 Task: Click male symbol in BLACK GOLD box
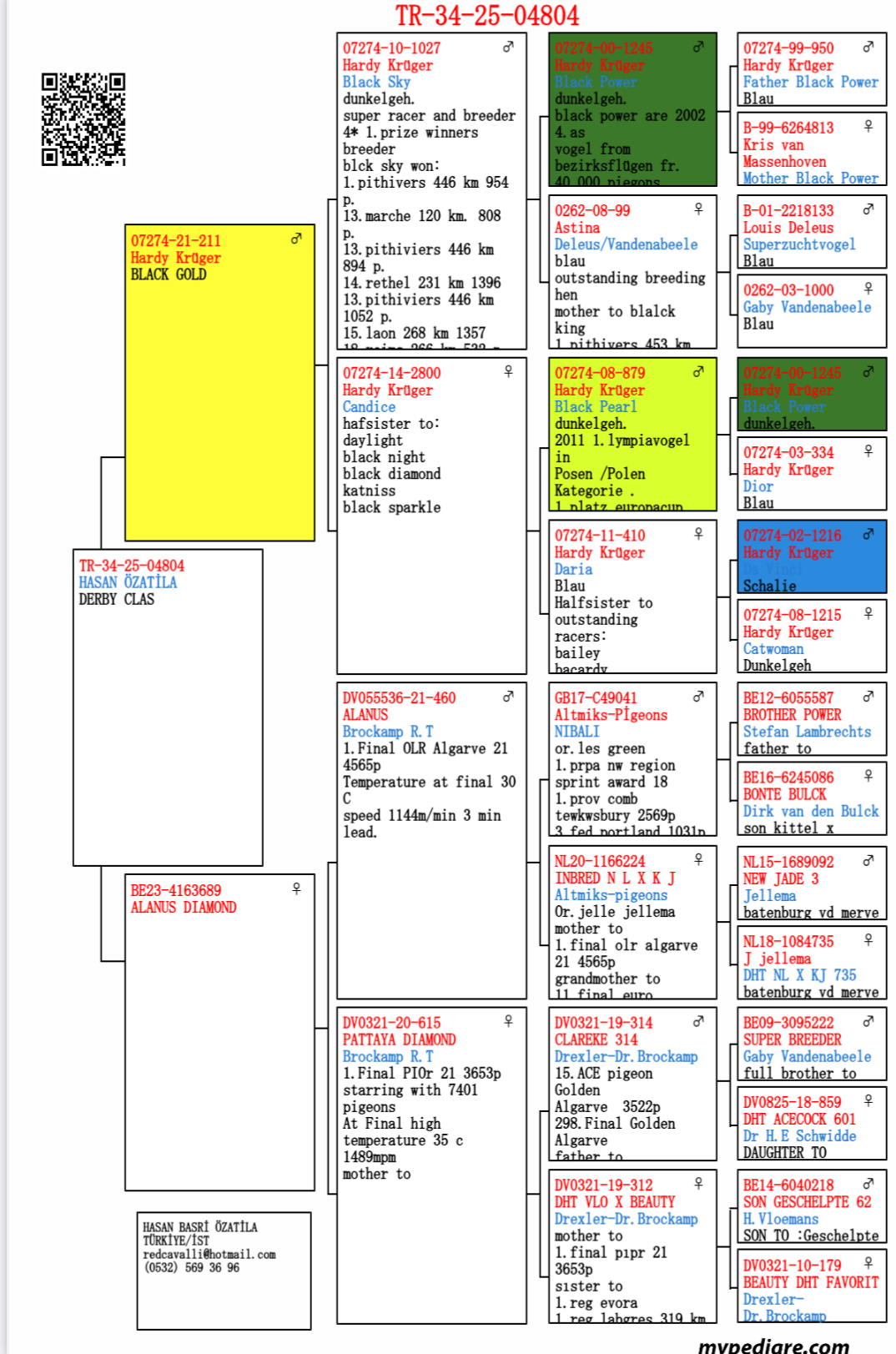click(x=296, y=239)
